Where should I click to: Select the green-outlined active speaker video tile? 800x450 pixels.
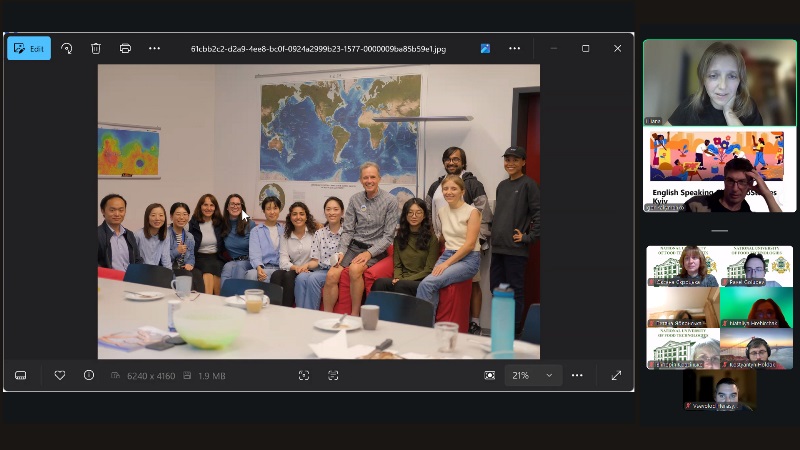pyautogui.click(x=719, y=83)
